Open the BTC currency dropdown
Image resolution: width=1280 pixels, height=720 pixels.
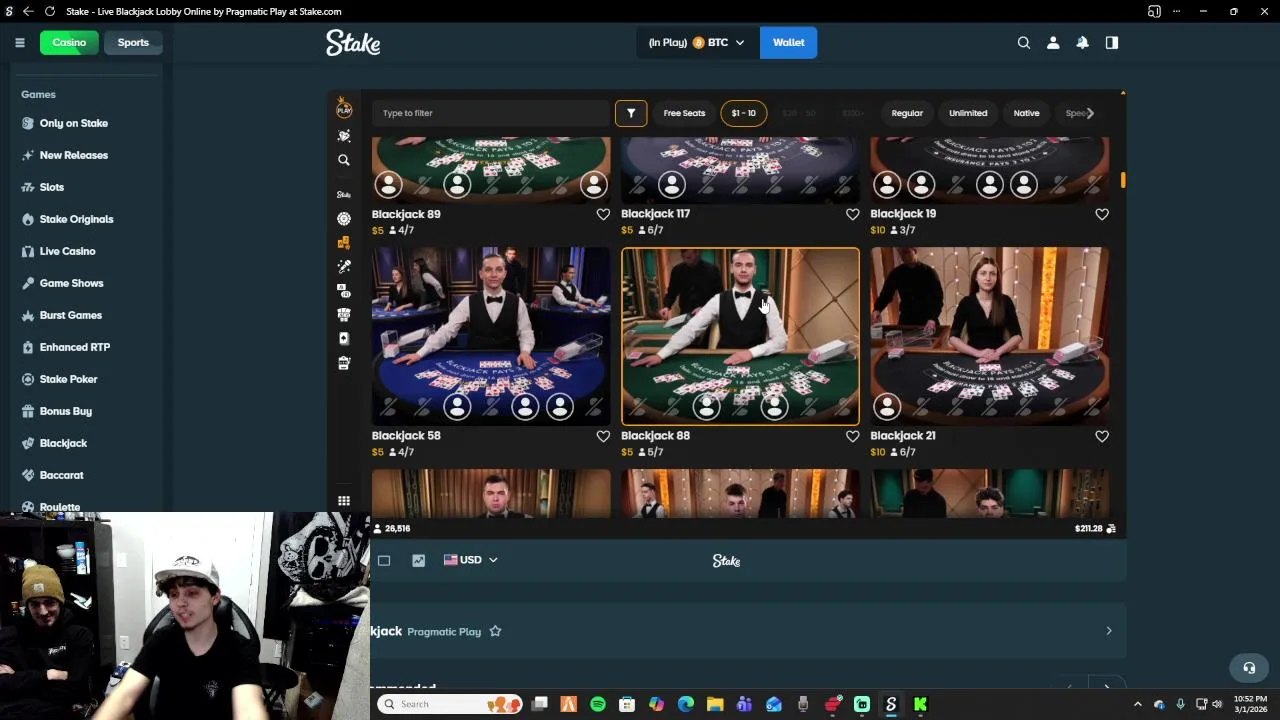point(696,43)
